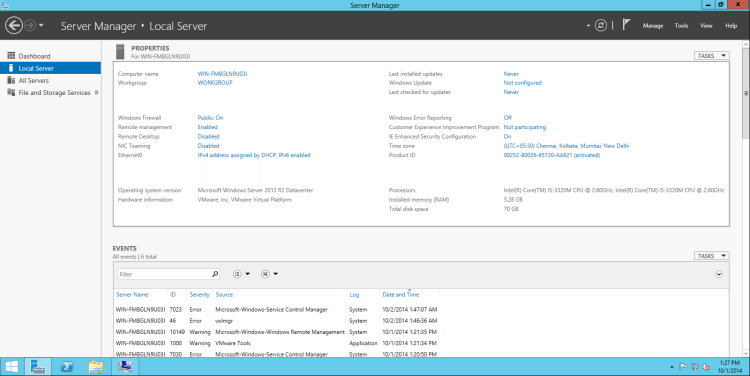Click Server Manager taskbar icon
The width and height of the screenshot is (750, 376).
38,367
